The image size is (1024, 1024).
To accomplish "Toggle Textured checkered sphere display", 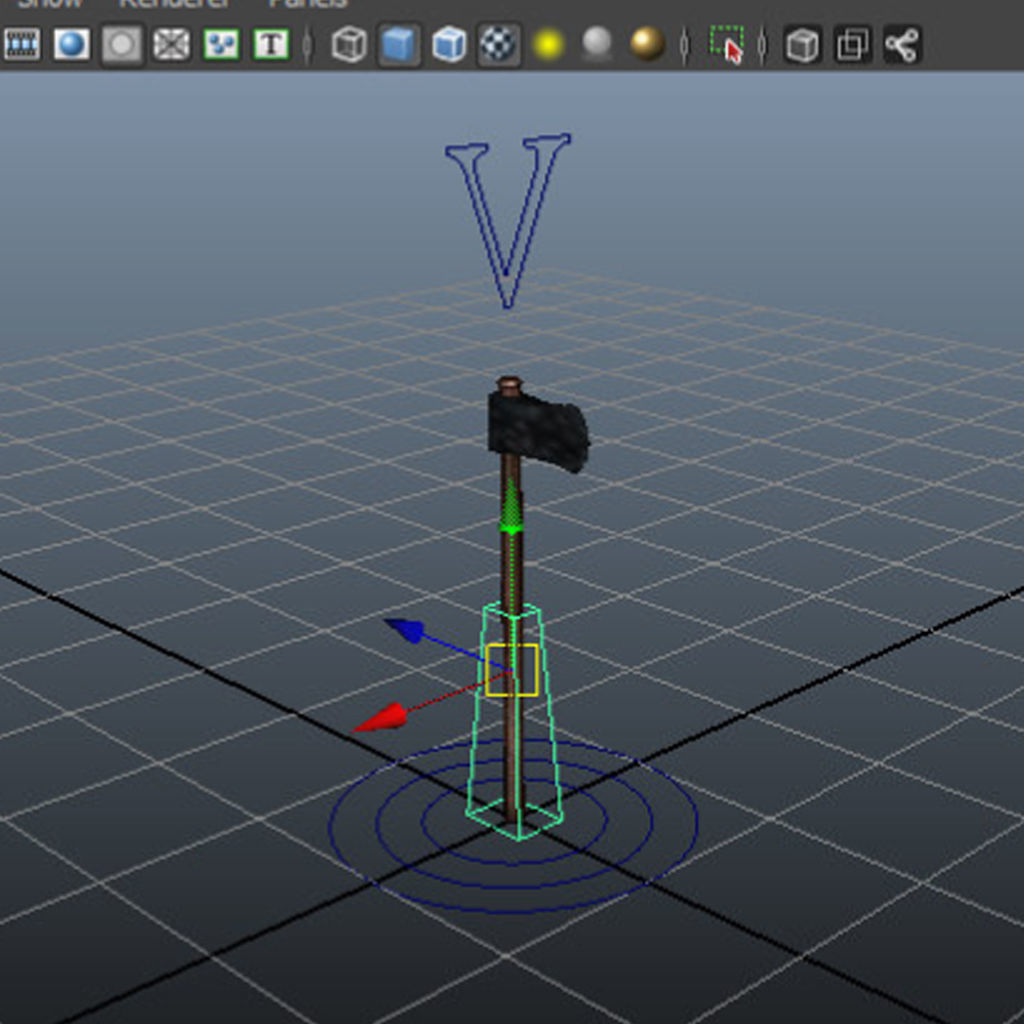I will (x=499, y=45).
